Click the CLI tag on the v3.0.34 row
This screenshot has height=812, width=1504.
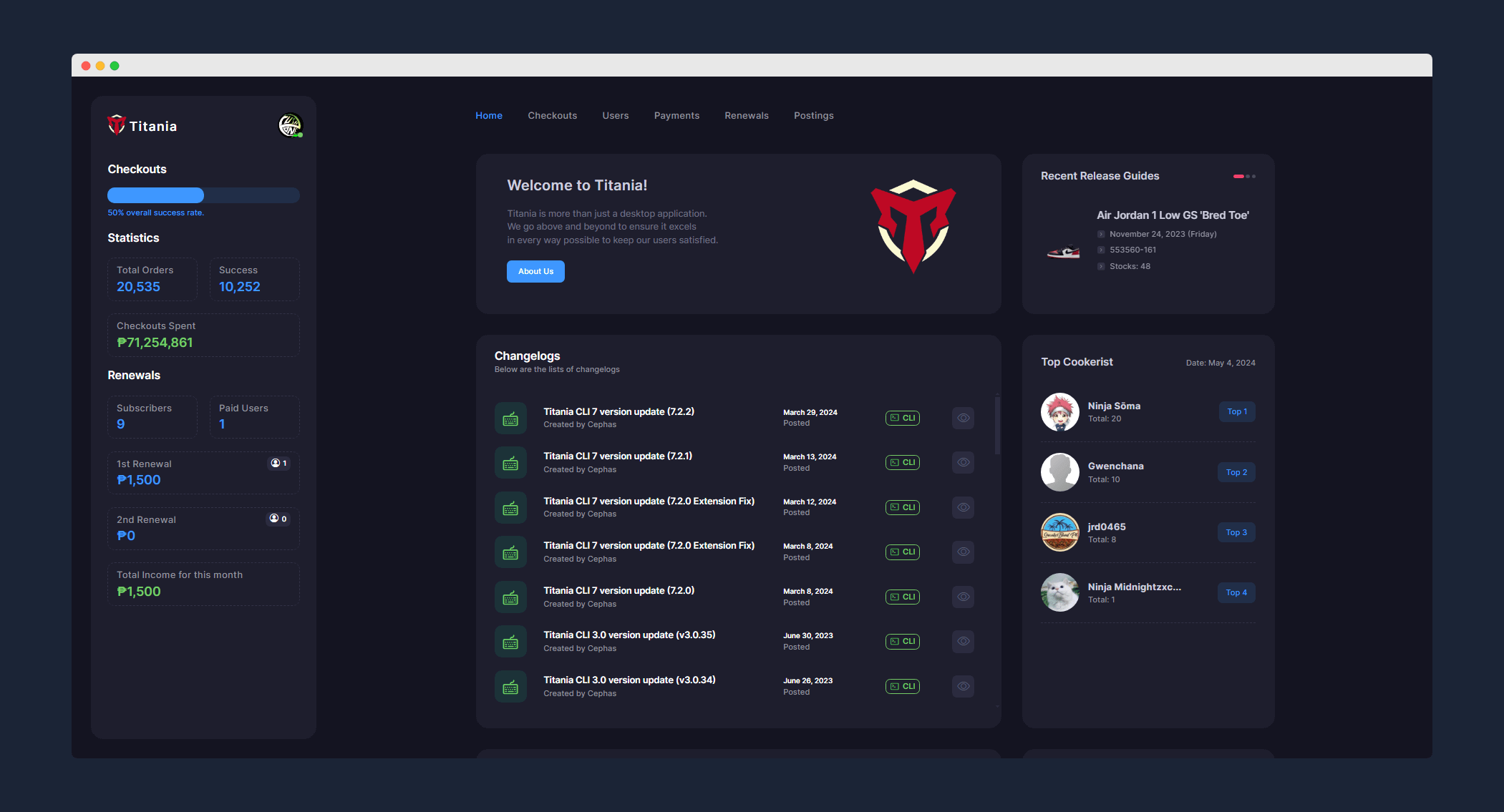(903, 686)
